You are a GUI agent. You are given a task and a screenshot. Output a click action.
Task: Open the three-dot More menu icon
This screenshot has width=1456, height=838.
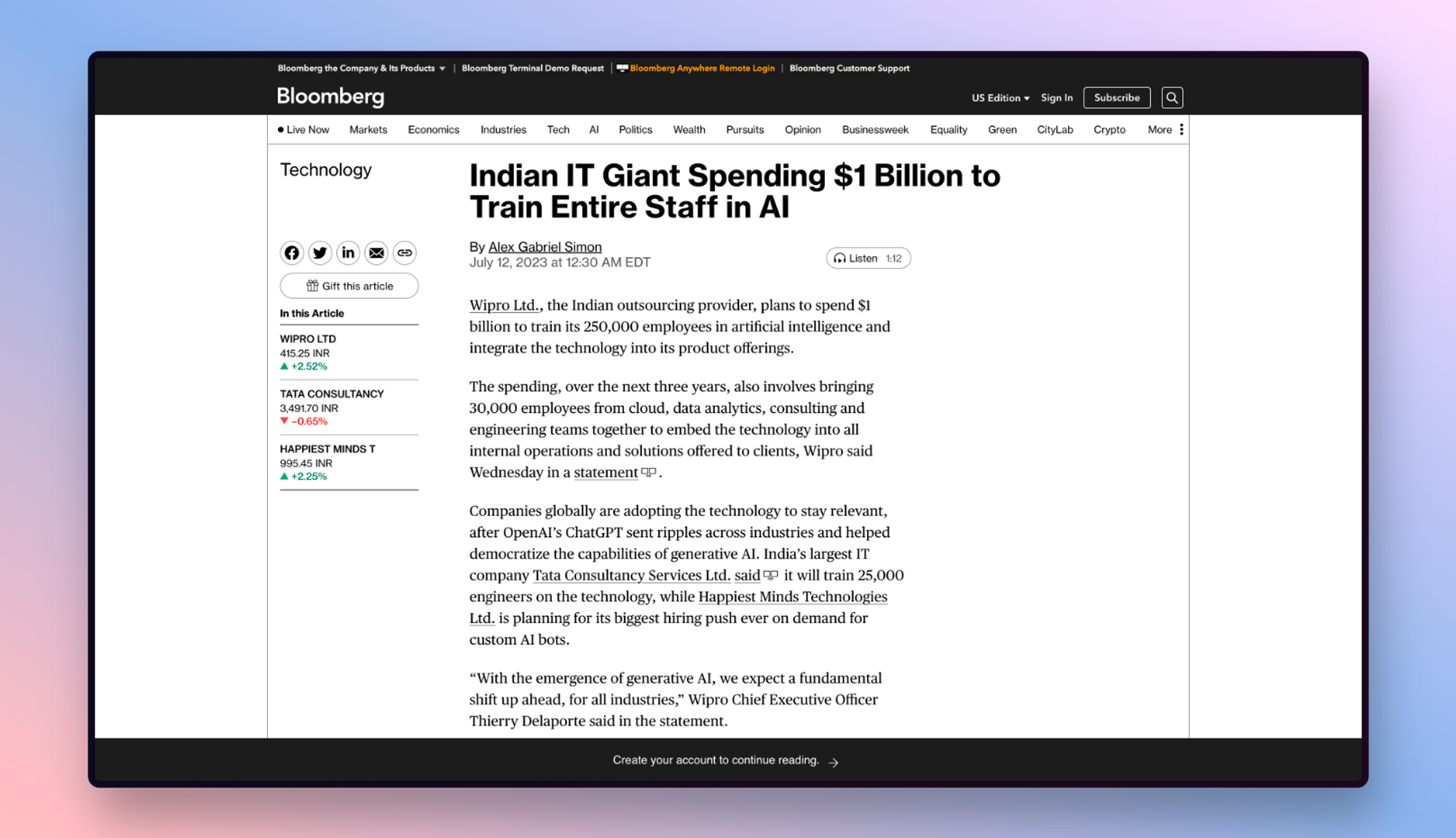coord(1182,130)
